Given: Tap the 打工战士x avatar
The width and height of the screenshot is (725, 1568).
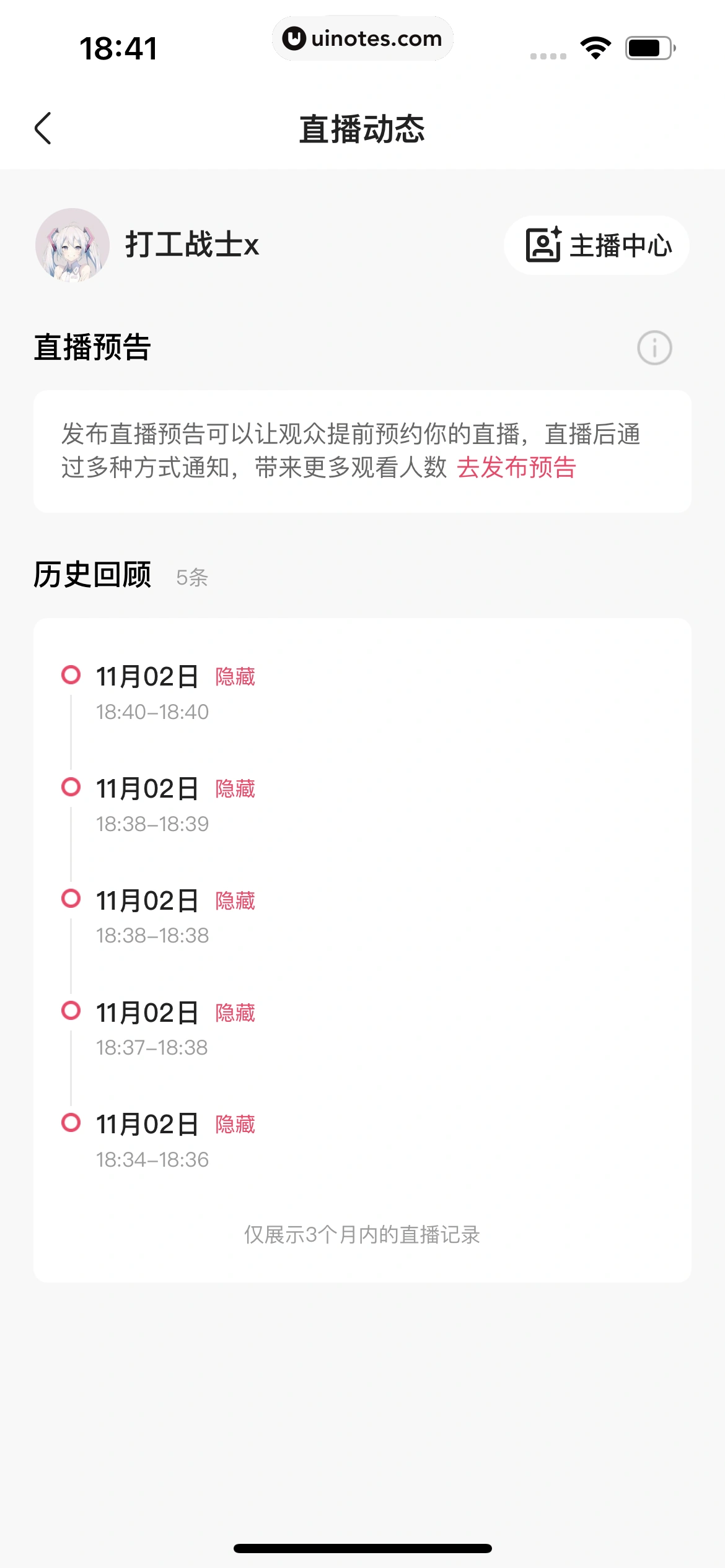Looking at the screenshot, I should coord(72,245).
